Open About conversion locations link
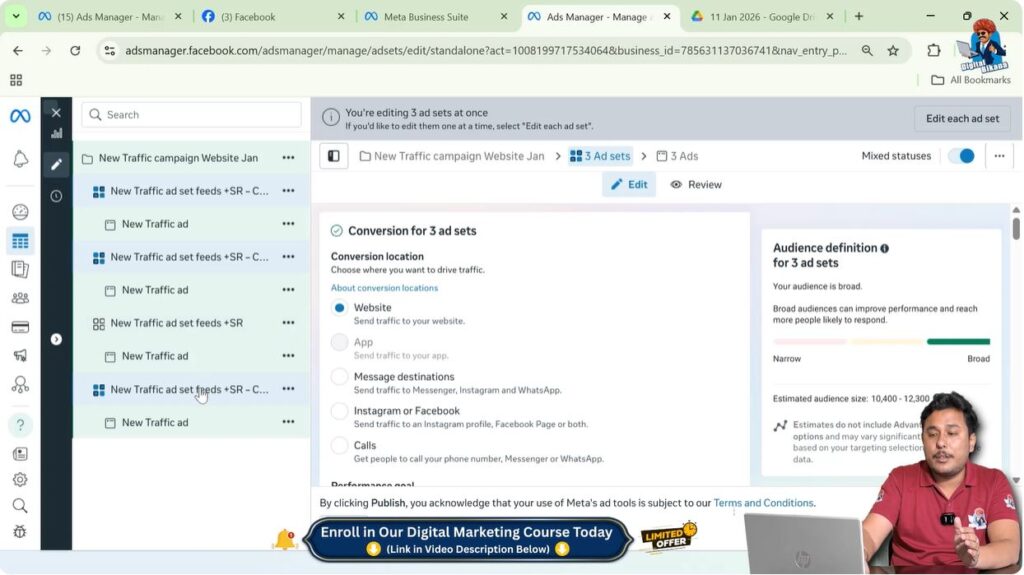 [x=384, y=288]
